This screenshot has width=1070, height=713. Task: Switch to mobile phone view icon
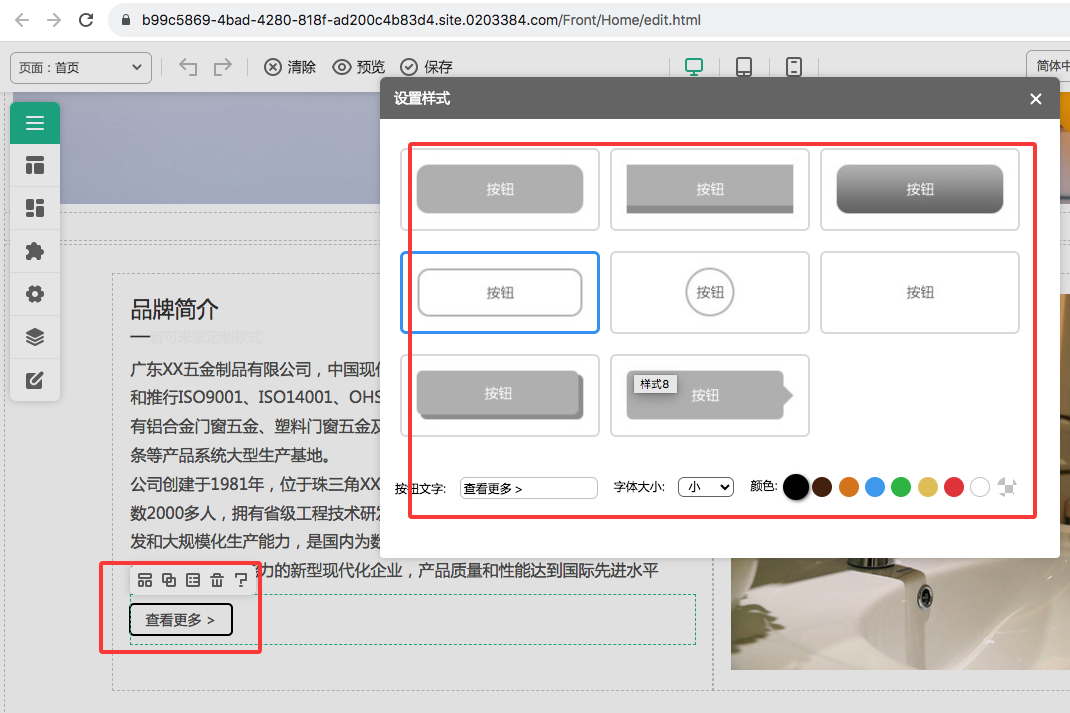click(x=794, y=67)
